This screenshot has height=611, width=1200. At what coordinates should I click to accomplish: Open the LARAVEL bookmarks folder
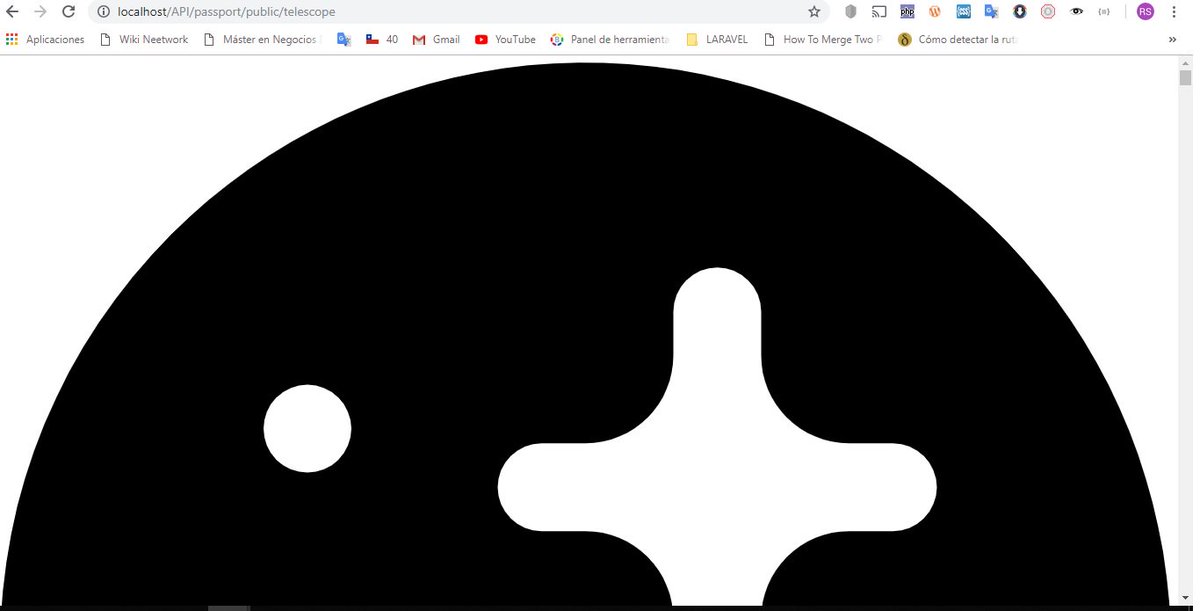pos(717,40)
